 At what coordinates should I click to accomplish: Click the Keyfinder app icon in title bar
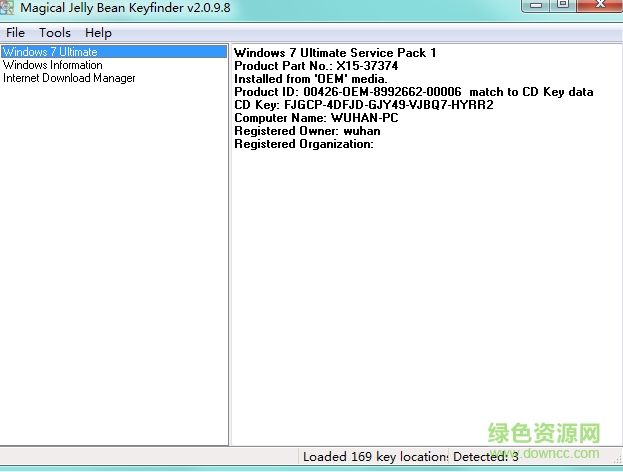pyautogui.click(x=7, y=7)
